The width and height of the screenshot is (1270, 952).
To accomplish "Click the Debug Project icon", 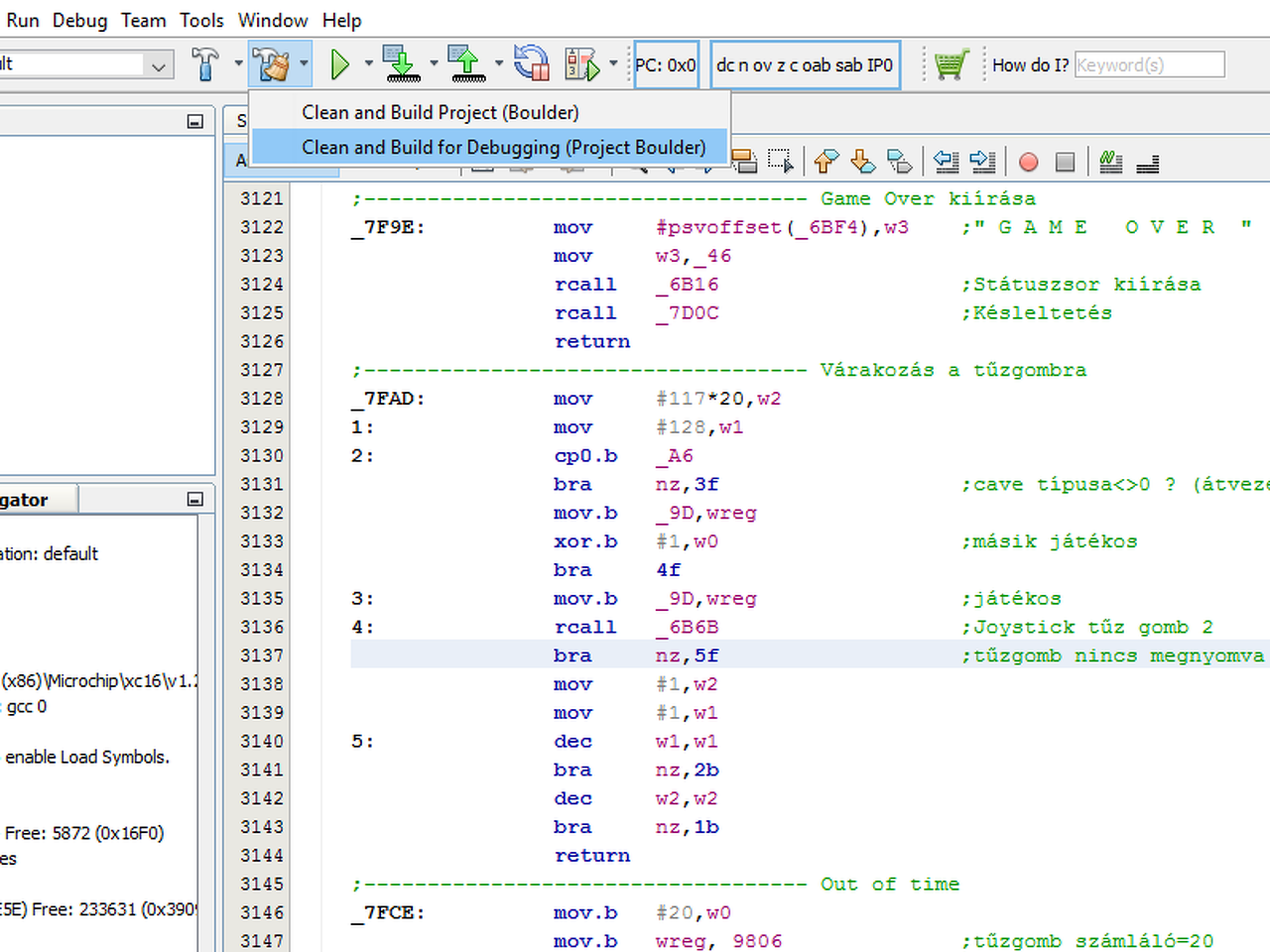I will [x=582, y=64].
